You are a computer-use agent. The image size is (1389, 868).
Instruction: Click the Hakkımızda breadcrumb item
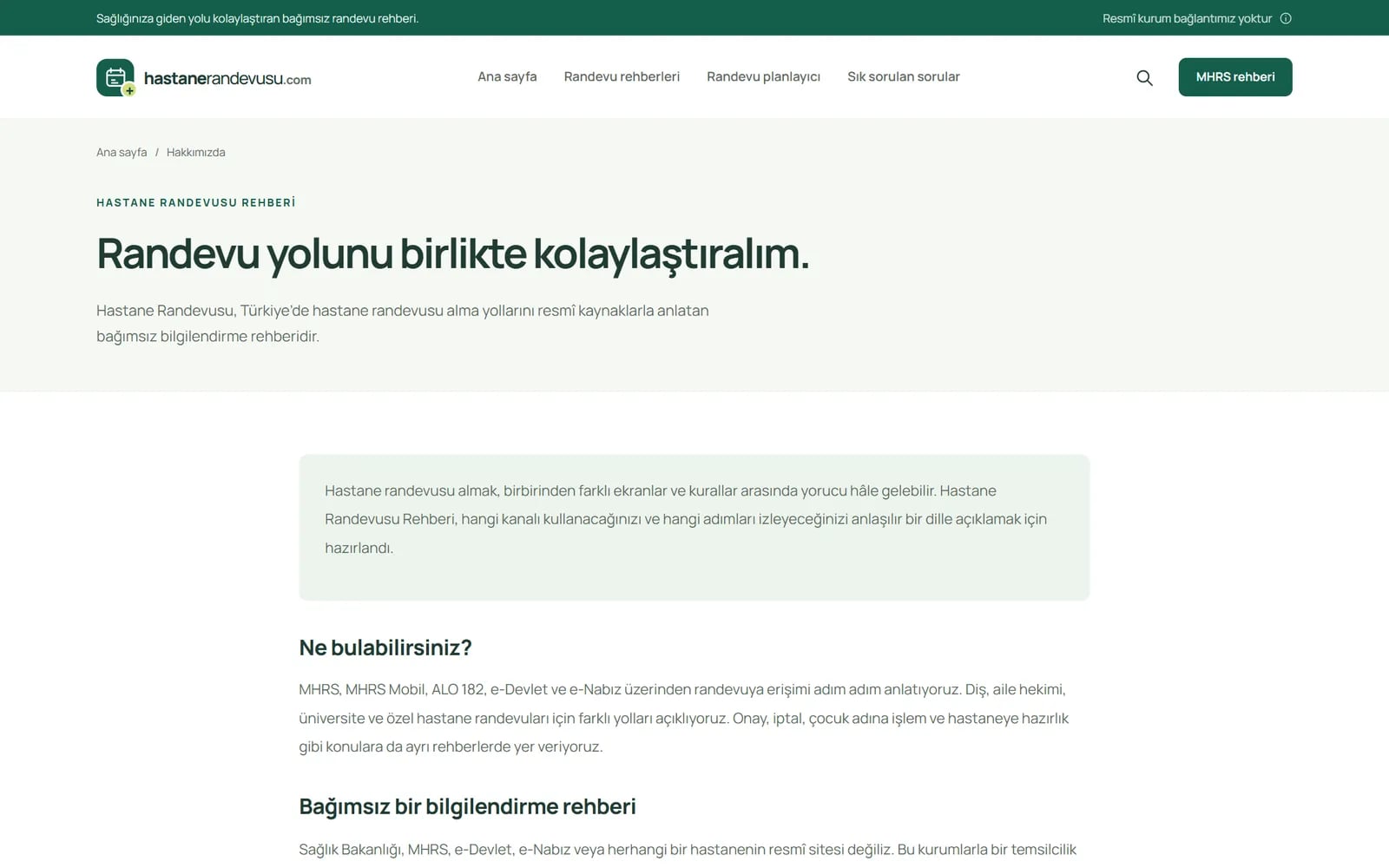[x=195, y=152]
